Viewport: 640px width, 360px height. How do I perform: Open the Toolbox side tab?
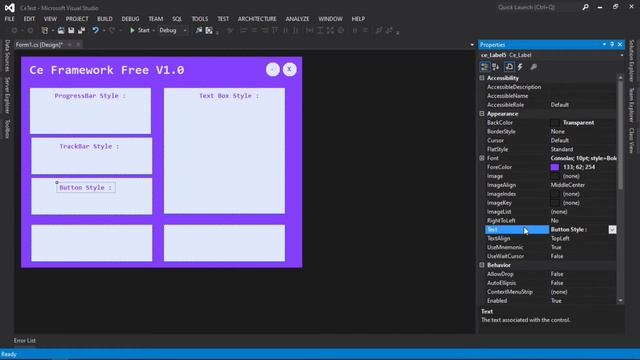[7, 129]
